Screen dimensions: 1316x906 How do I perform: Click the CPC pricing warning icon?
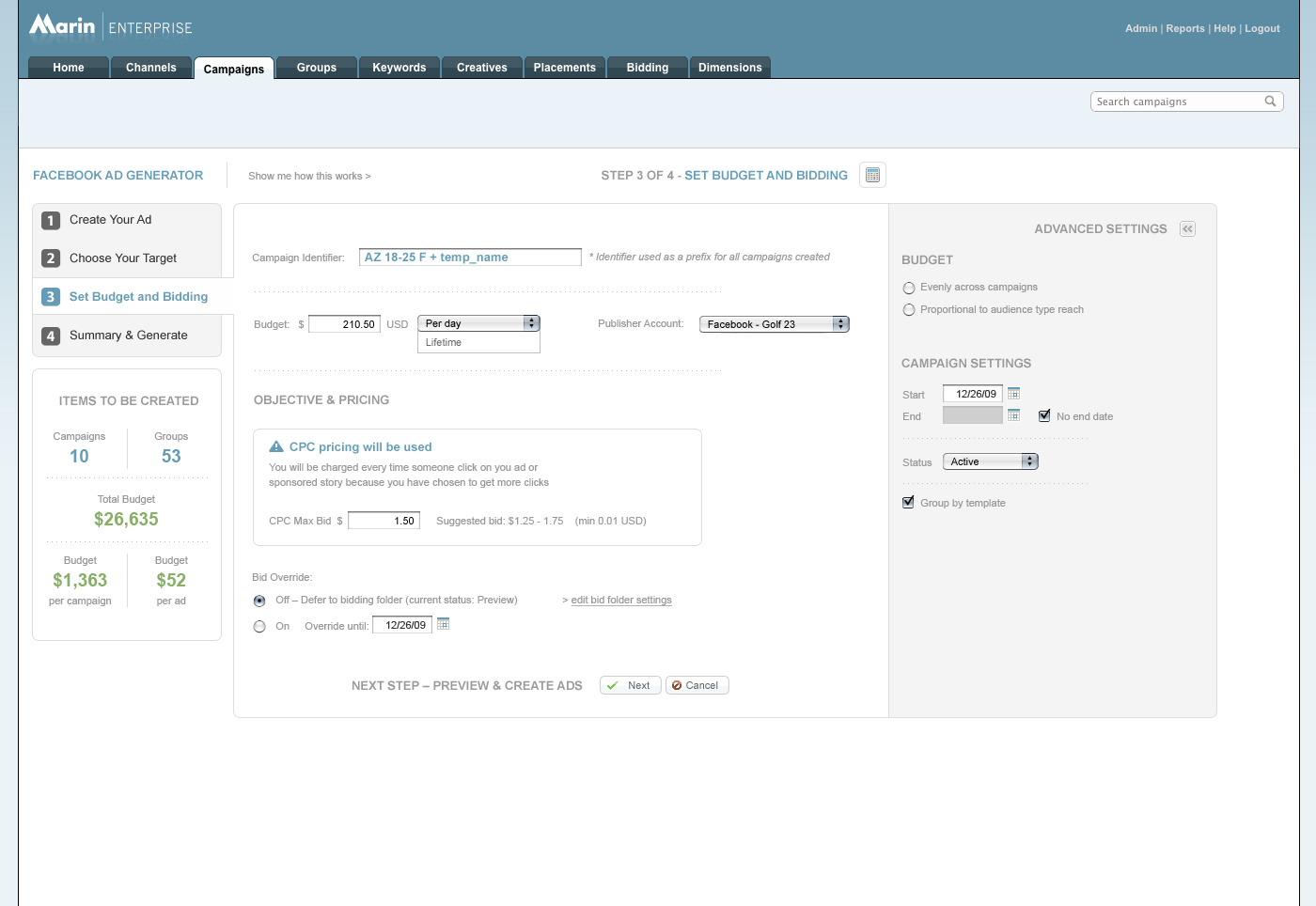point(276,447)
